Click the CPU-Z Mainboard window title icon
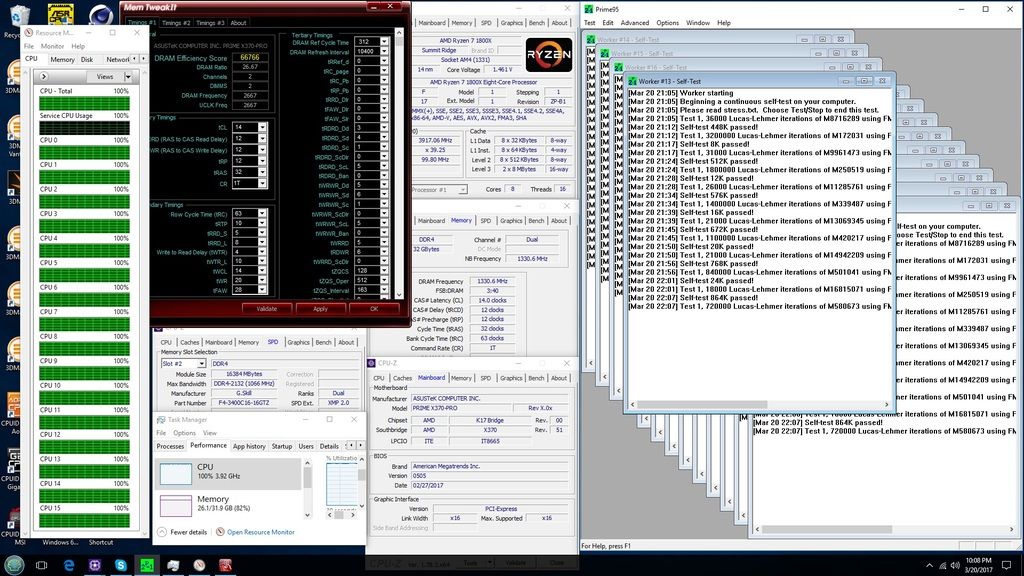The height and width of the screenshot is (576, 1024). (x=371, y=363)
